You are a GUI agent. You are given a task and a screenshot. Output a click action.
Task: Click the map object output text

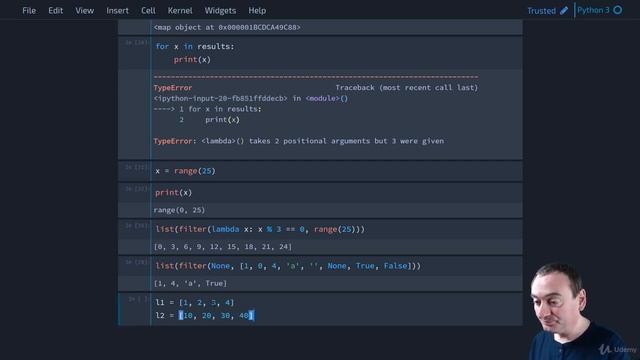click(x=227, y=27)
